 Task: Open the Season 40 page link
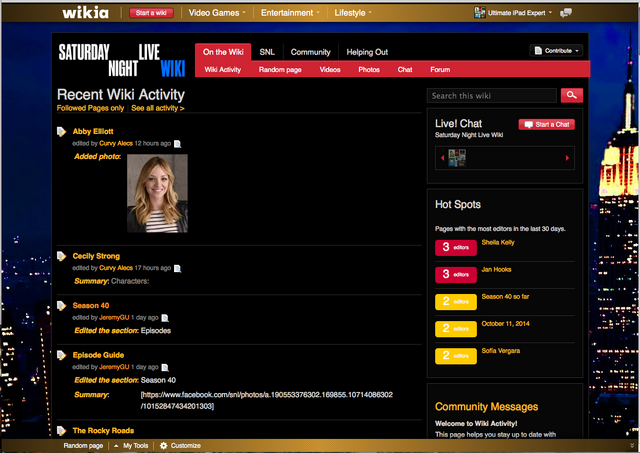click(x=91, y=306)
